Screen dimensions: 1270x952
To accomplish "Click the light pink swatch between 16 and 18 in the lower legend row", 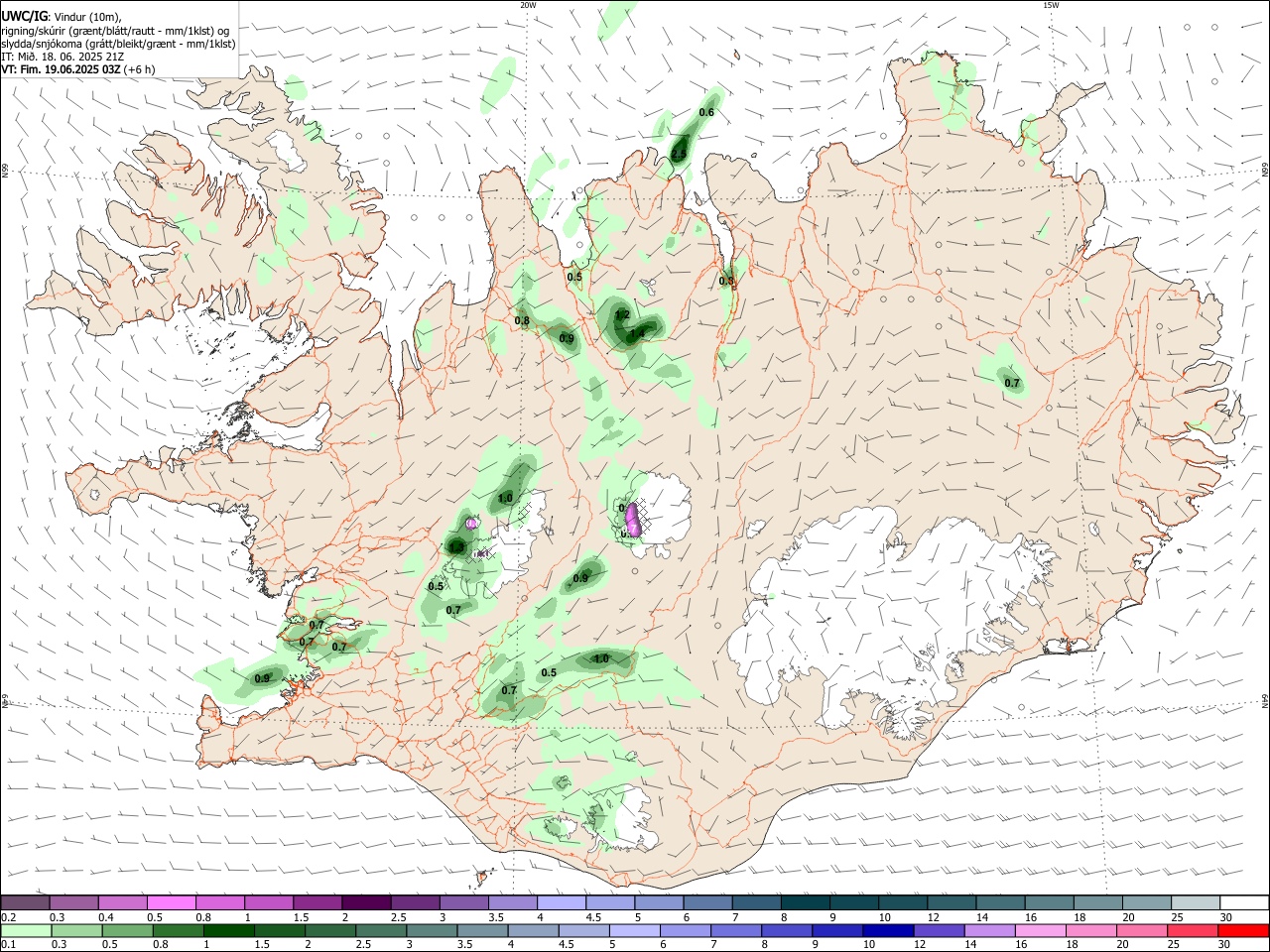I will [1042, 930].
